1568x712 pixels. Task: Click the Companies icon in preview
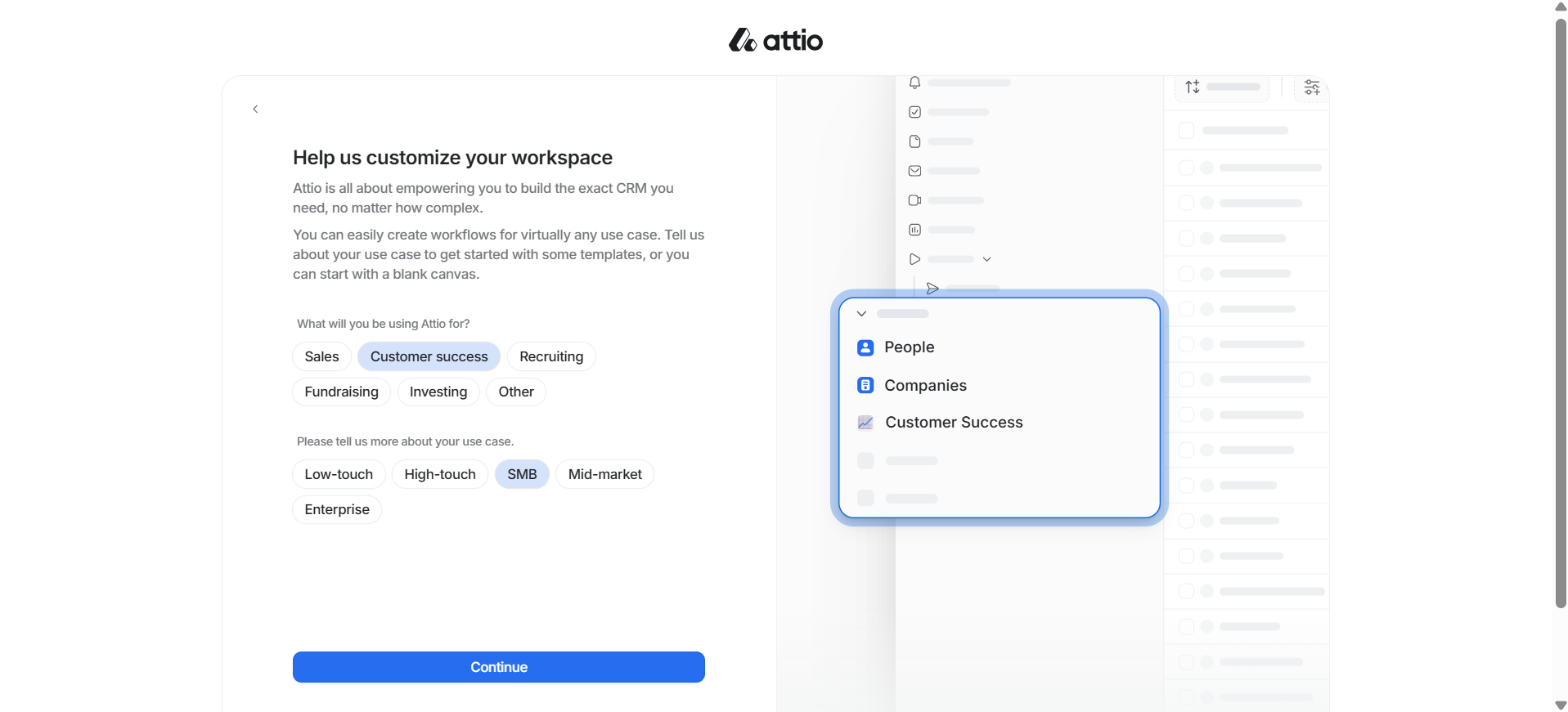tap(865, 385)
